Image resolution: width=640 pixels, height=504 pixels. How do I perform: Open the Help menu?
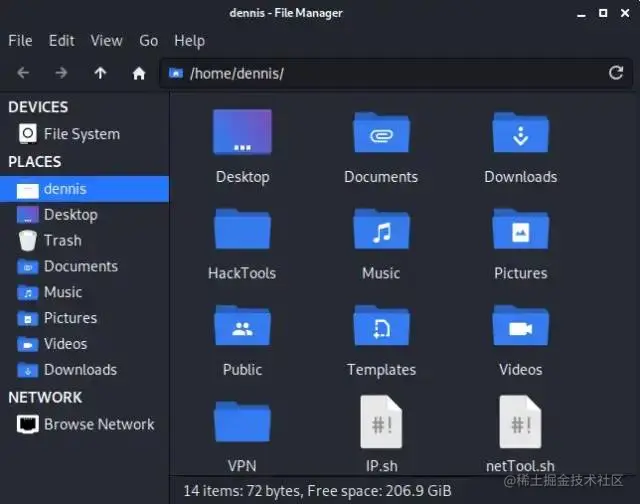189,41
